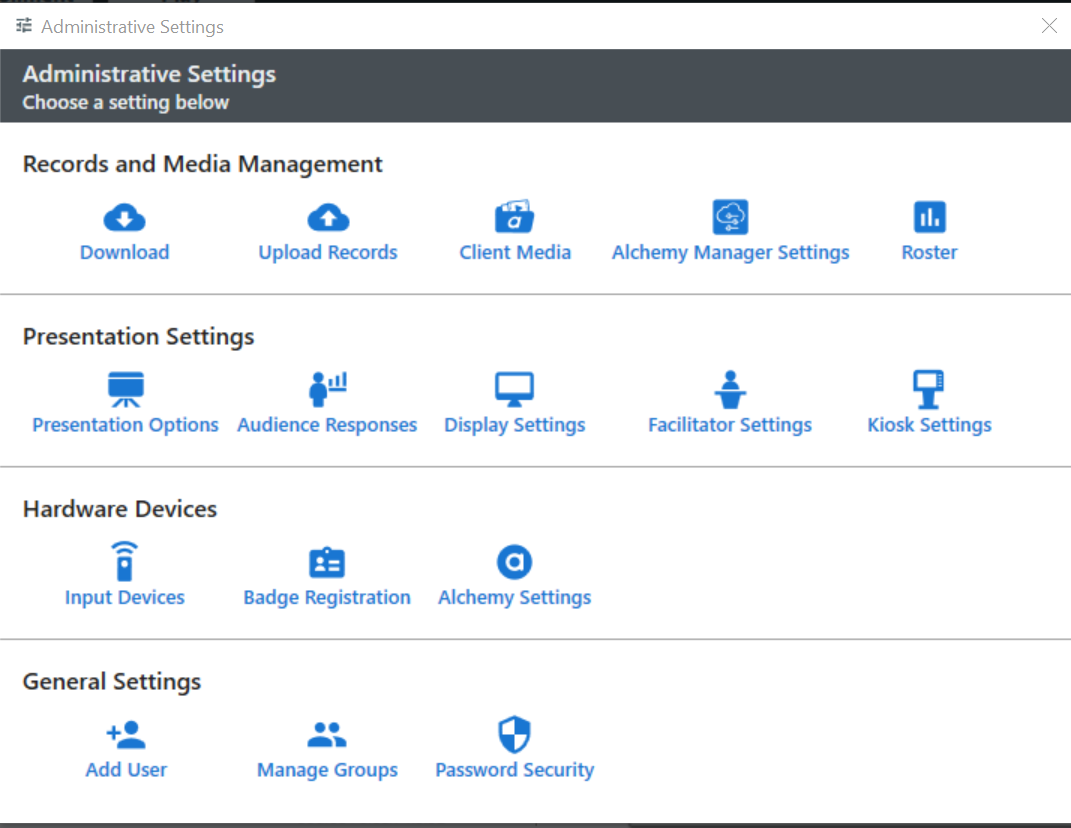
Task: Click the Download cloud icon
Action: [x=124, y=217]
